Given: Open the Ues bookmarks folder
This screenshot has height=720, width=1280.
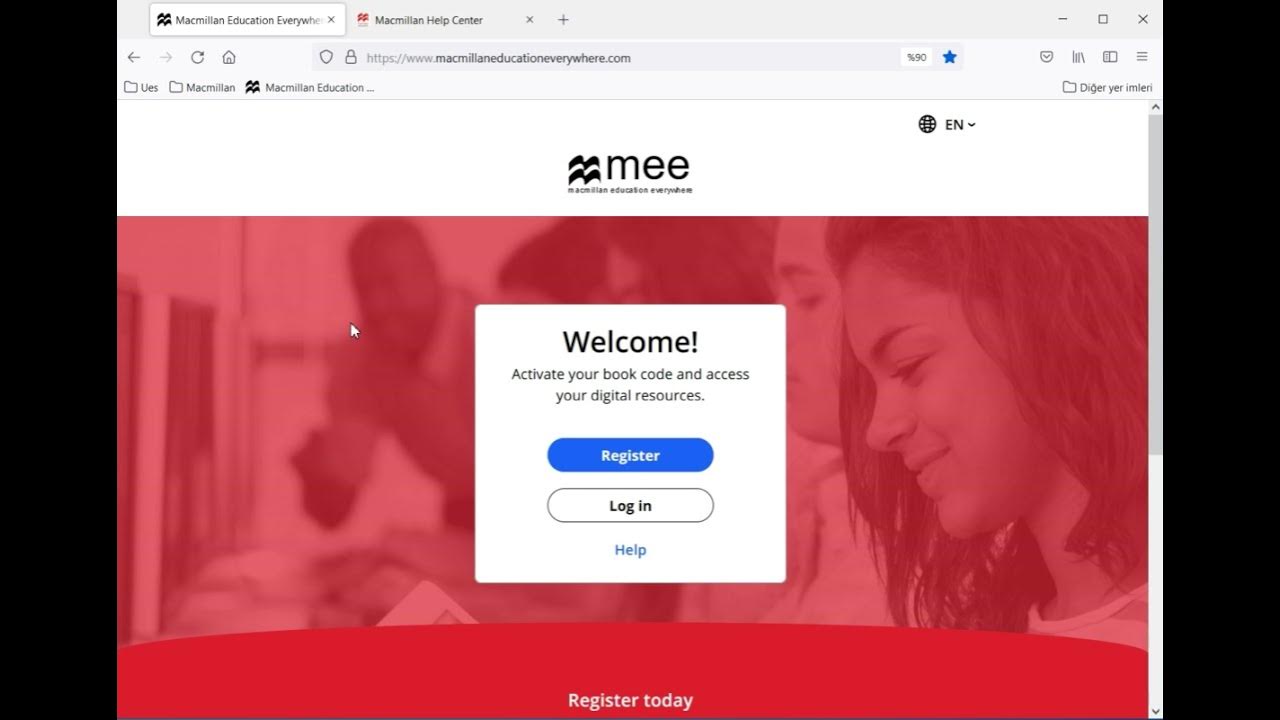Looking at the screenshot, I should (141, 87).
